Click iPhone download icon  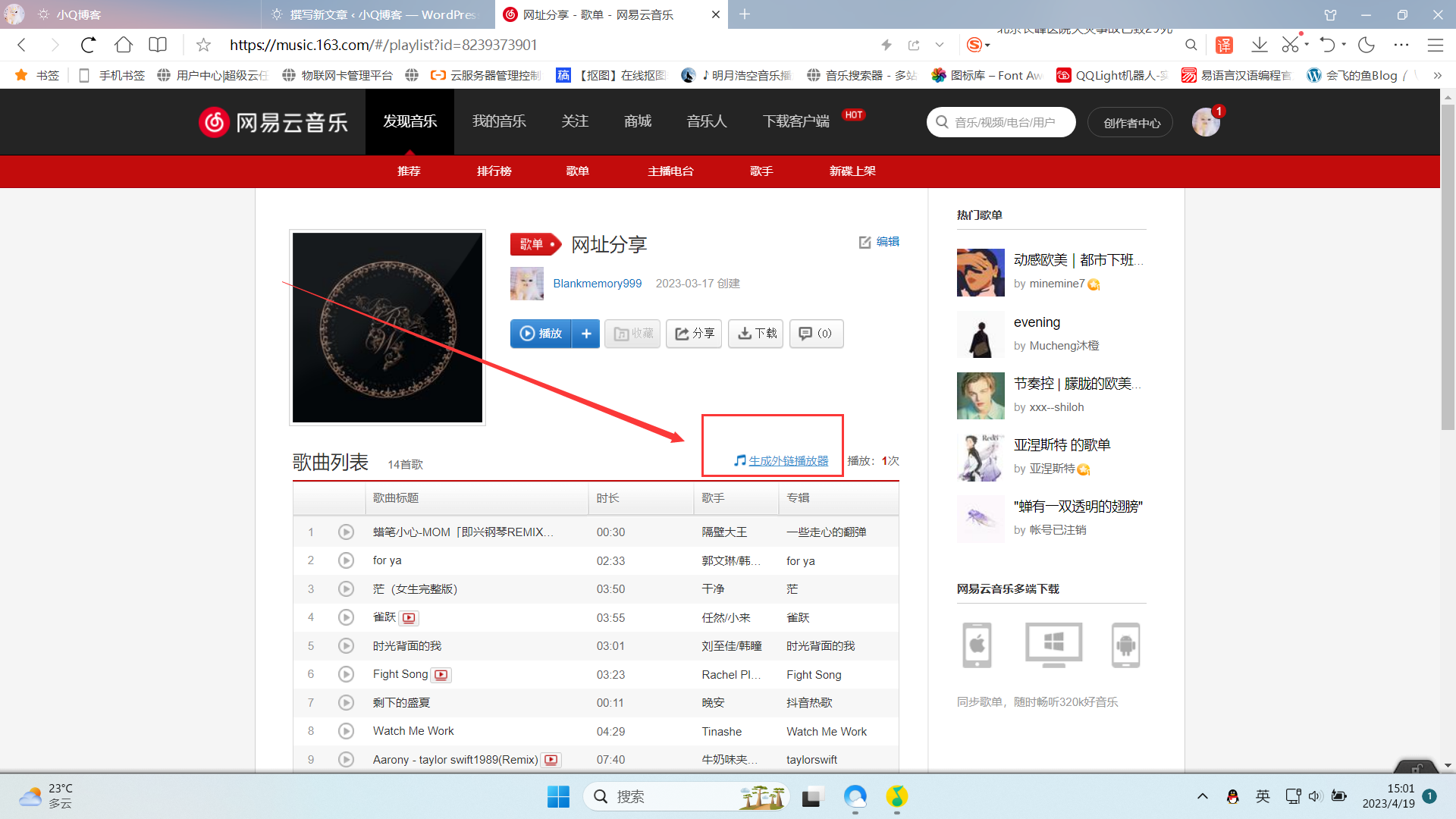pyautogui.click(x=977, y=645)
